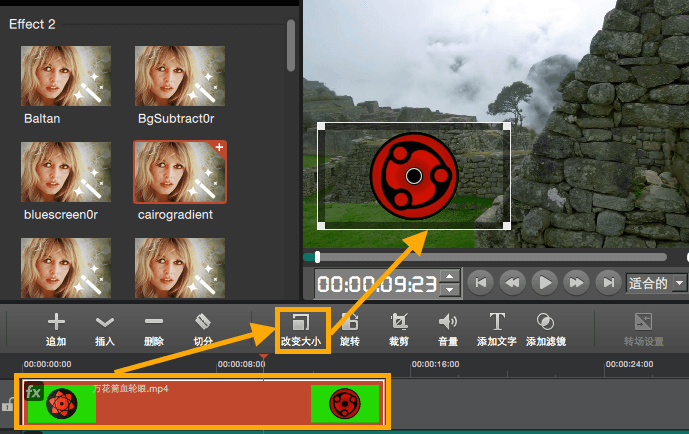
Task: Click the fx badge on the clip
Action: pos(33,391)
